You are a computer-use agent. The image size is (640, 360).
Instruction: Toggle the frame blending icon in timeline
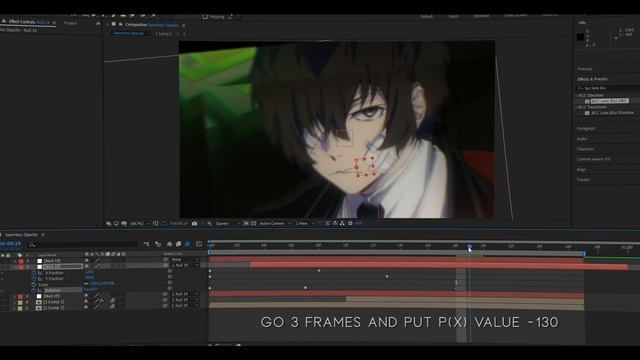pyautogui.click(x=178, y=244)
